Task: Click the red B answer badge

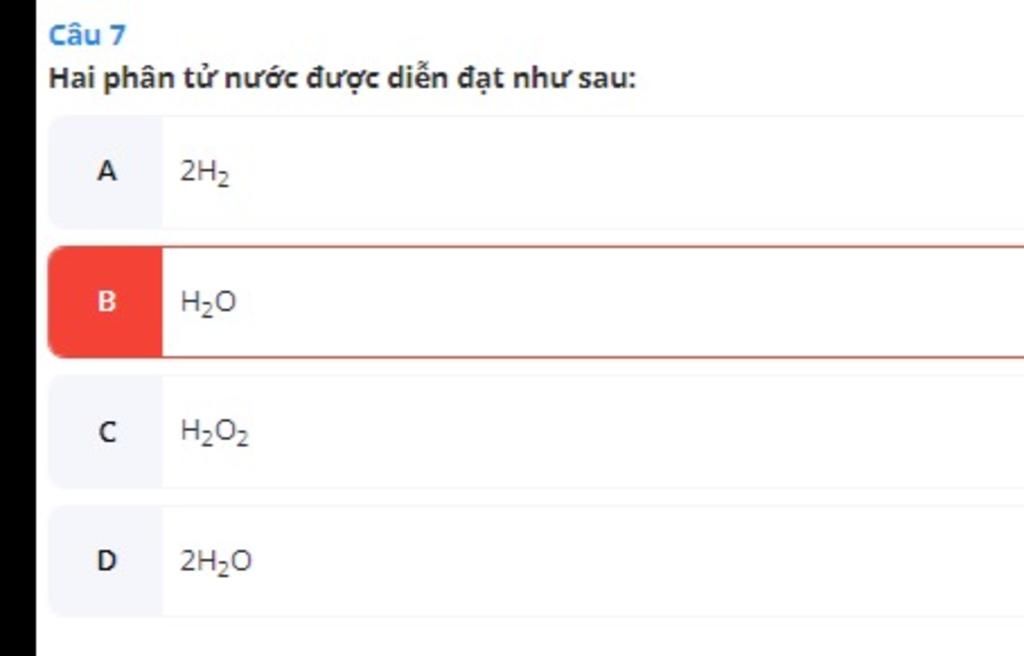Action: [x=106, y=302]
